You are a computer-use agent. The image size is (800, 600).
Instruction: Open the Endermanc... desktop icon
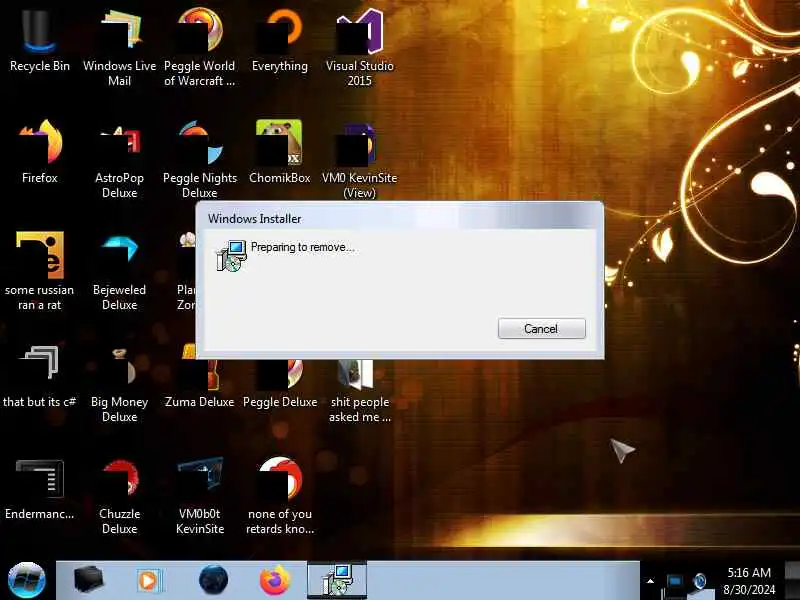tap(39, 488)
